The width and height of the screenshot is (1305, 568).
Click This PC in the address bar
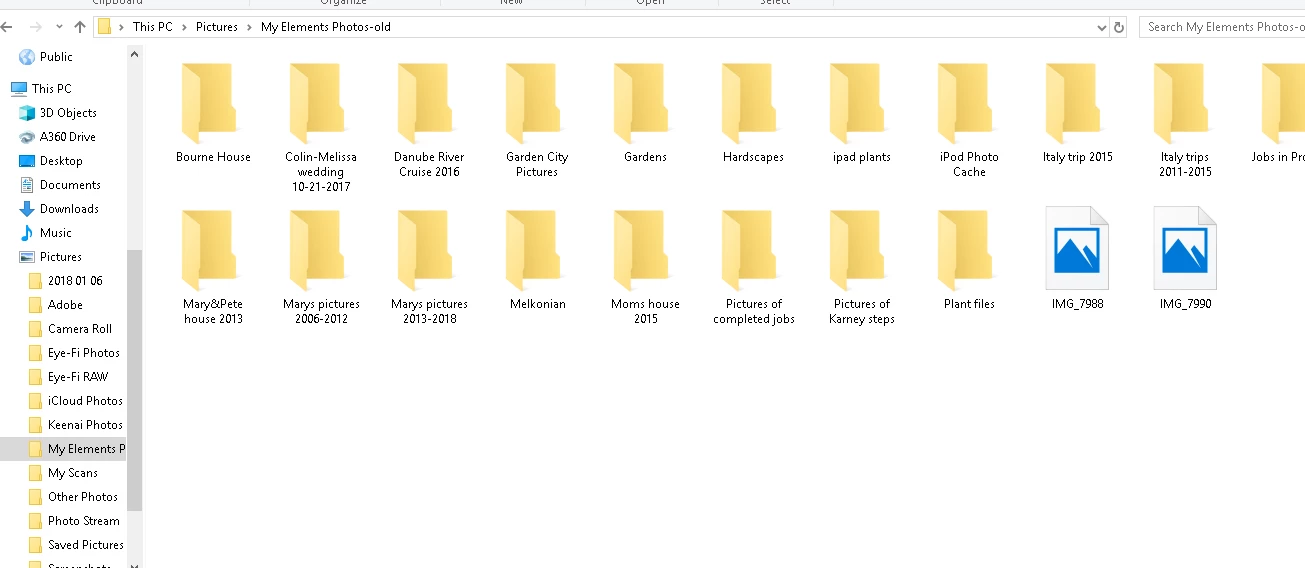pos(152,27)
